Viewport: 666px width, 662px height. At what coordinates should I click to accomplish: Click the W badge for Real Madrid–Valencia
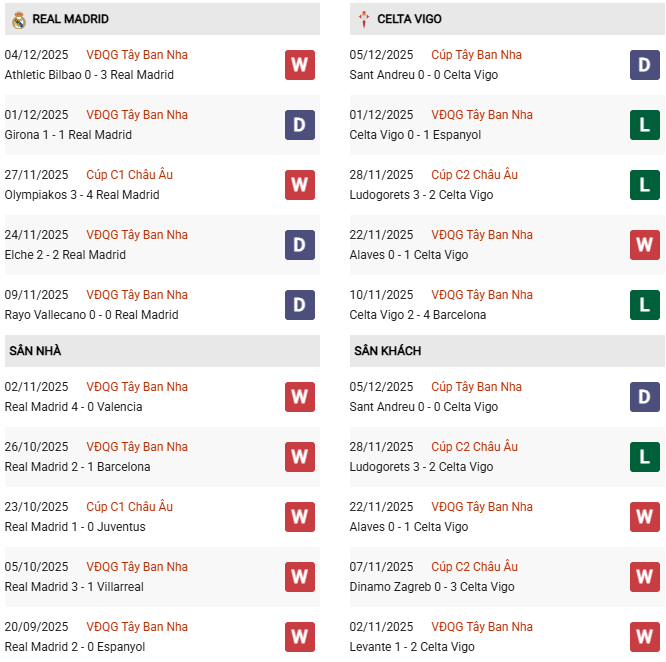(299, 397)
